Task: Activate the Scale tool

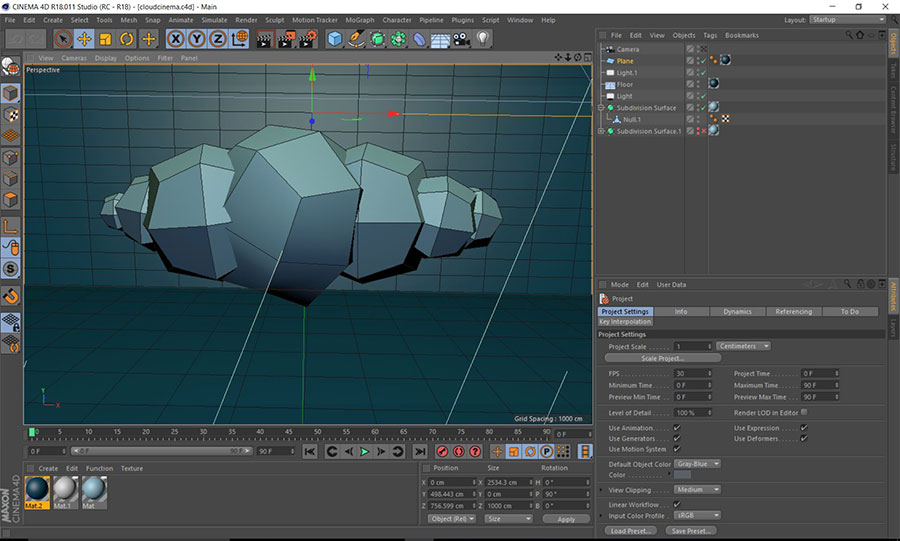Action: coord(106,39)
